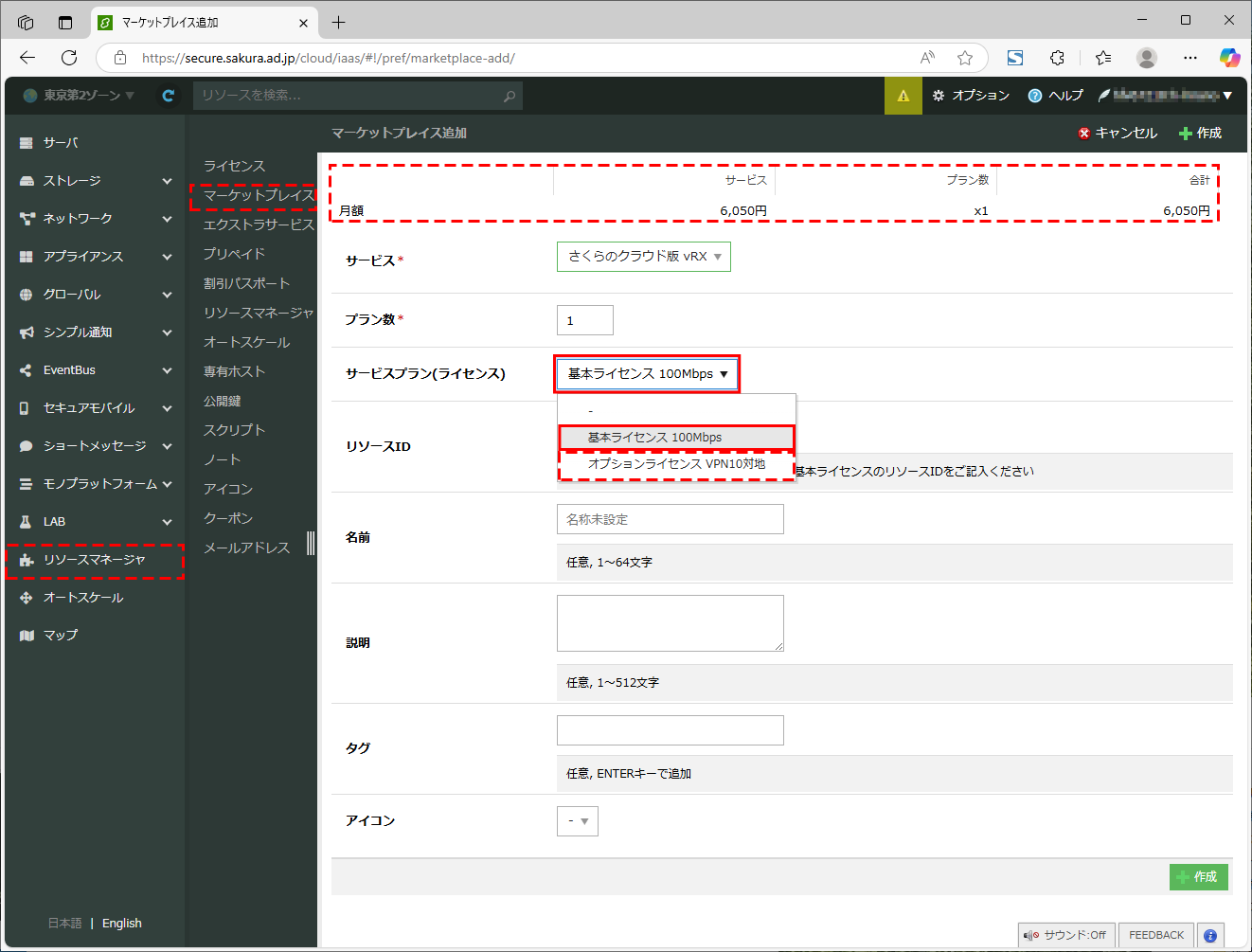
Task: Click the モノプラットフォーム icon
Action: coord(27,484)
